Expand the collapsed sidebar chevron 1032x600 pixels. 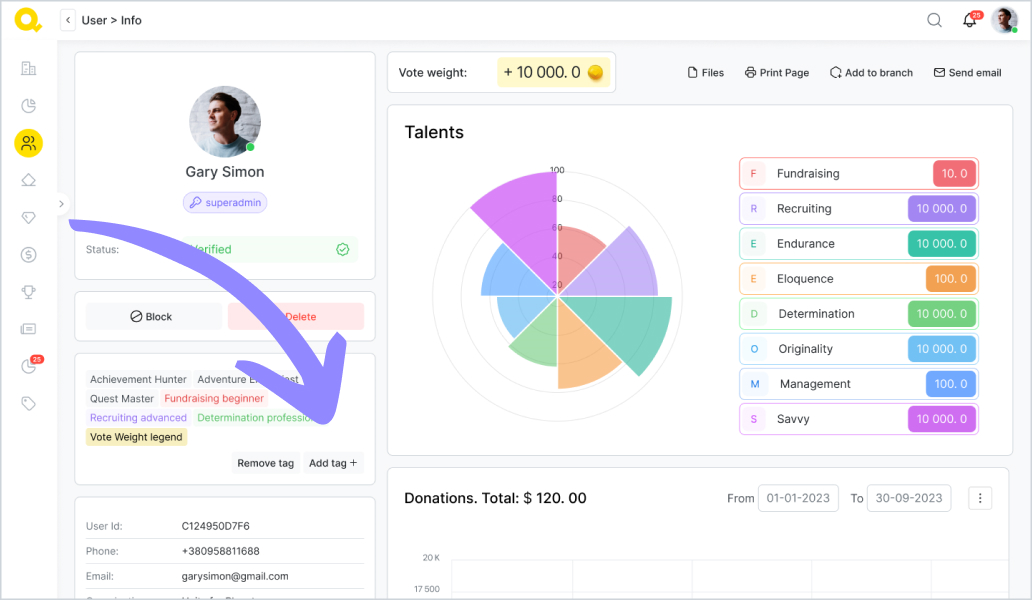[x=61, y=204]
